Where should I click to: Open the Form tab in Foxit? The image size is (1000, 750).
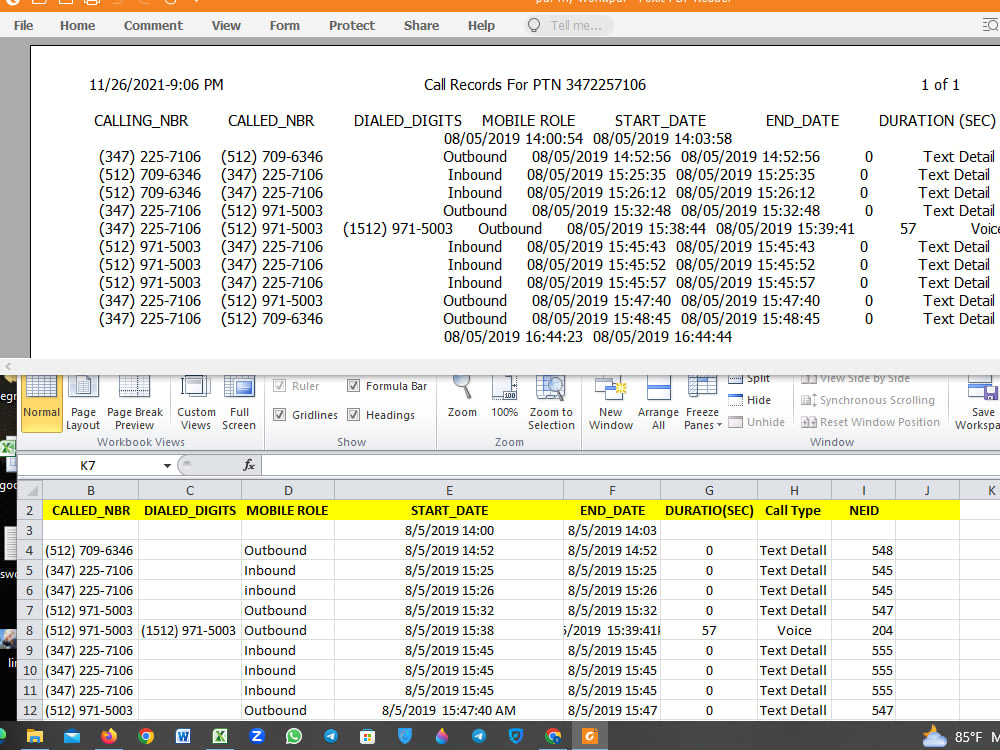pyautogui.click(x=284, y=26)
